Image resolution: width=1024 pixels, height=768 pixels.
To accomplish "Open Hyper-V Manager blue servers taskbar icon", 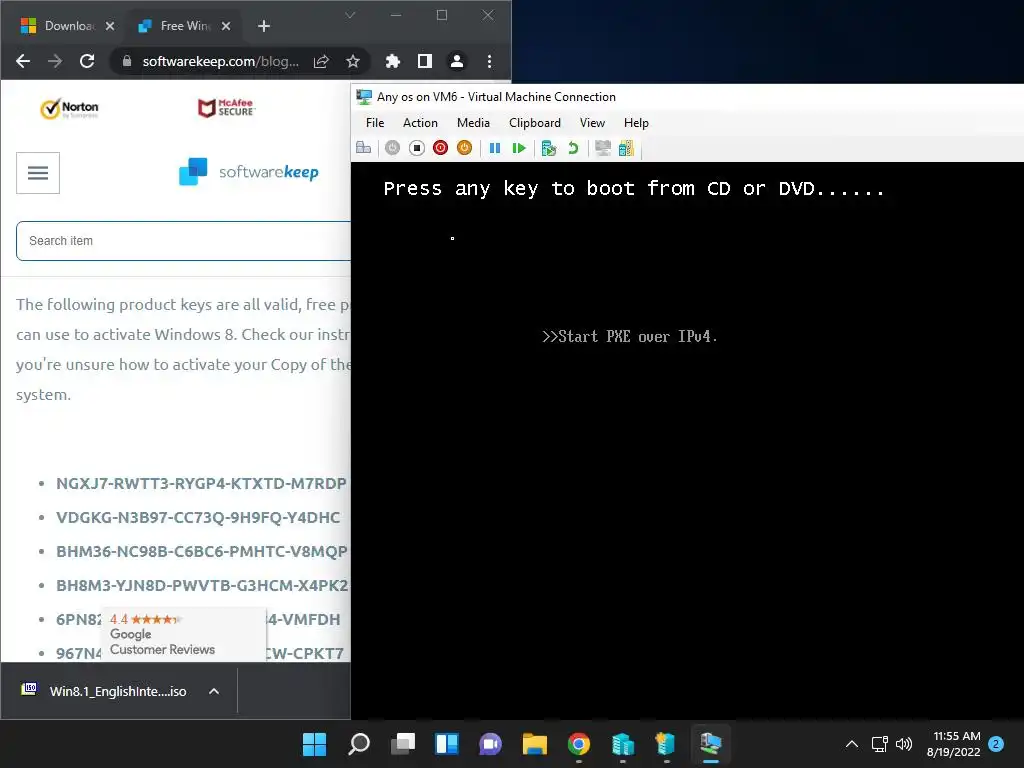I will 622,744.
